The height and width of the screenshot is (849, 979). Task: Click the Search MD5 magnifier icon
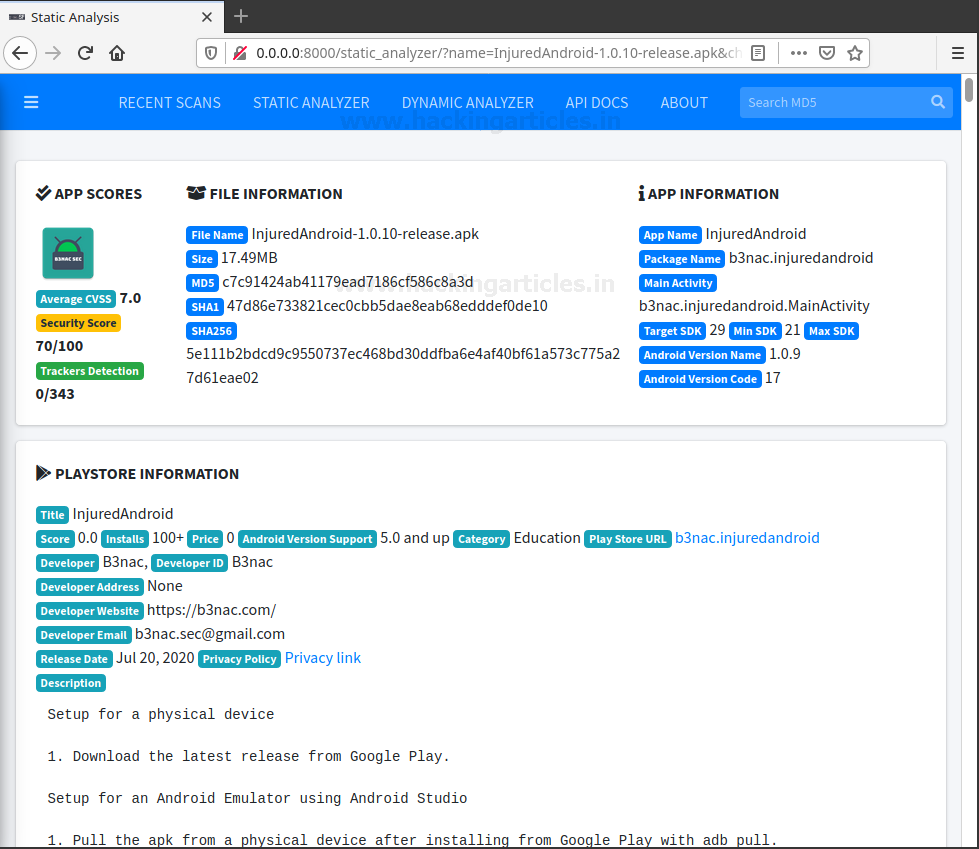point(938,102)
